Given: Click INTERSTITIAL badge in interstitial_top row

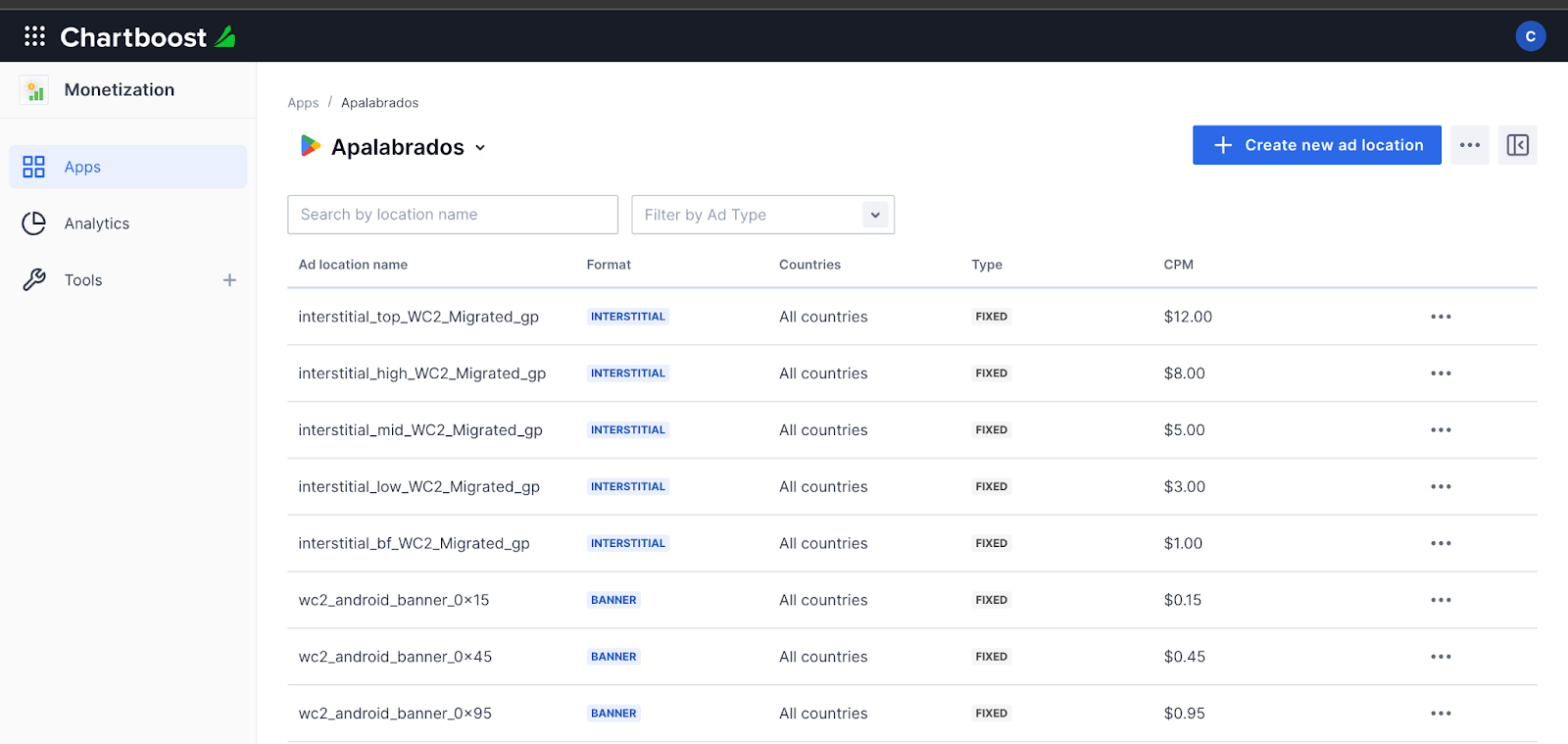Looking at the screenshot, I should (x=628, y=317).
